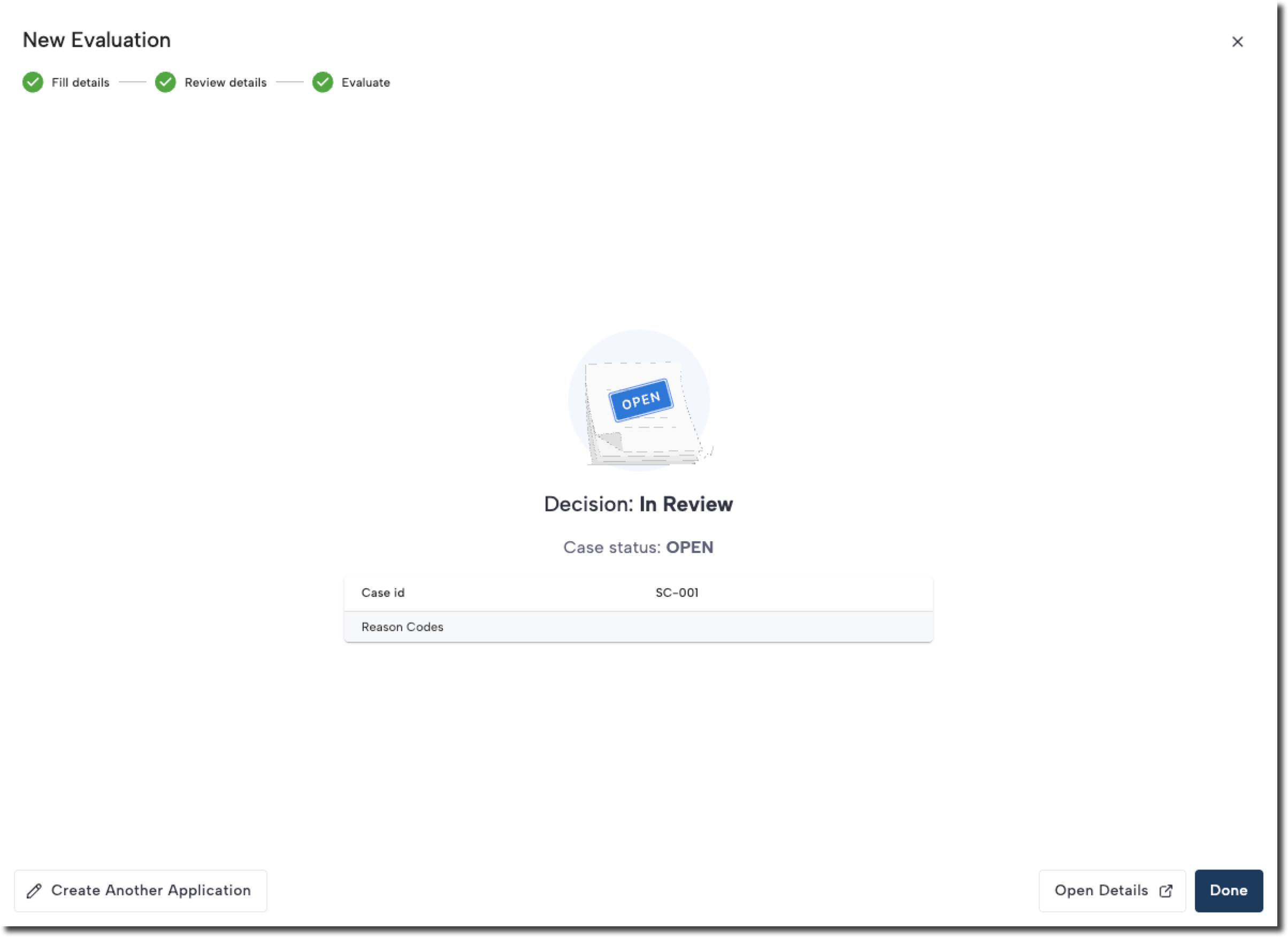Image resolution: width=1288 pixels, height=937 pixels.
Task: Click the New Evaluation title
Action: click(x=96, y=40)
